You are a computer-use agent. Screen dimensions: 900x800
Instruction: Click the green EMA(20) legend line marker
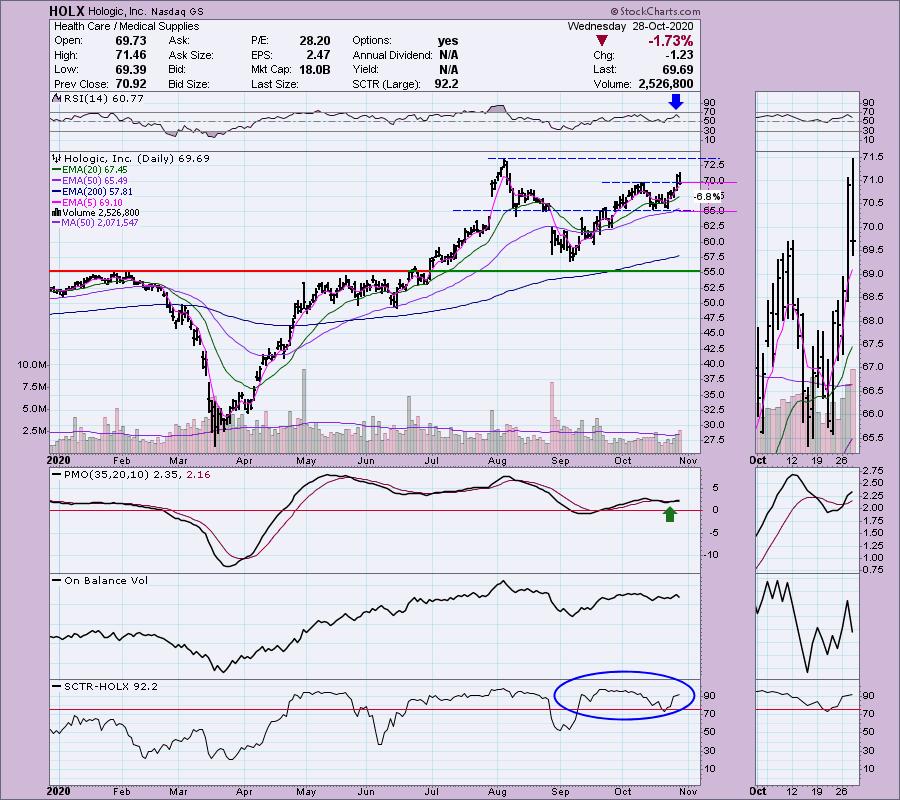point(56,170)
